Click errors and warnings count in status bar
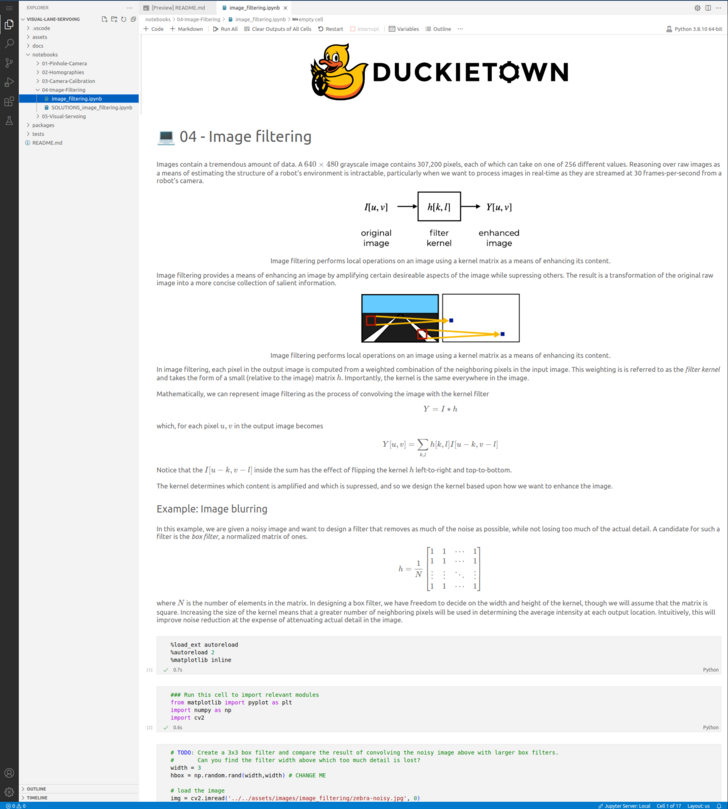 tap(15, 805)
